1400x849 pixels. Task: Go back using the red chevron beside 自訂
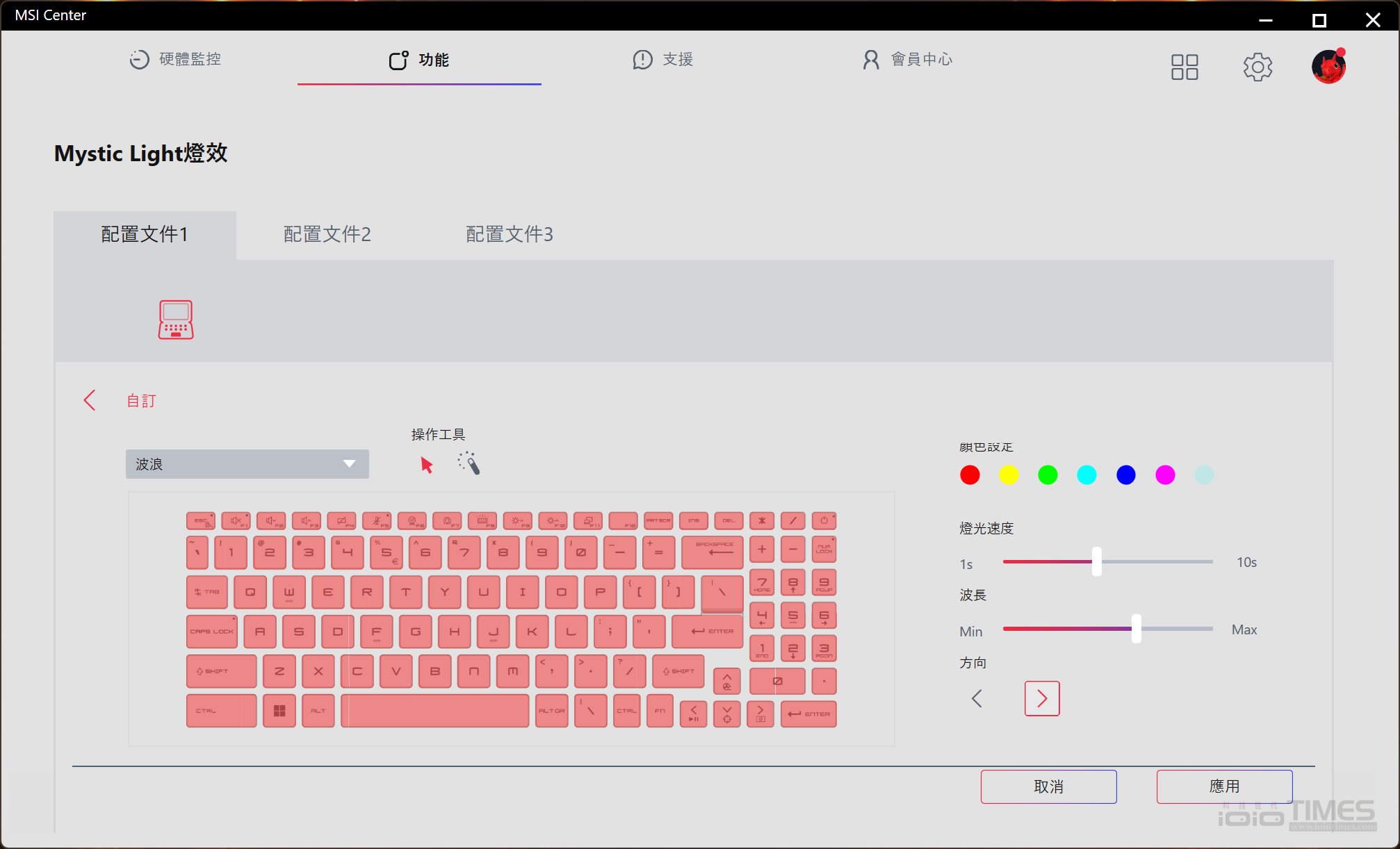click(90, 400)
